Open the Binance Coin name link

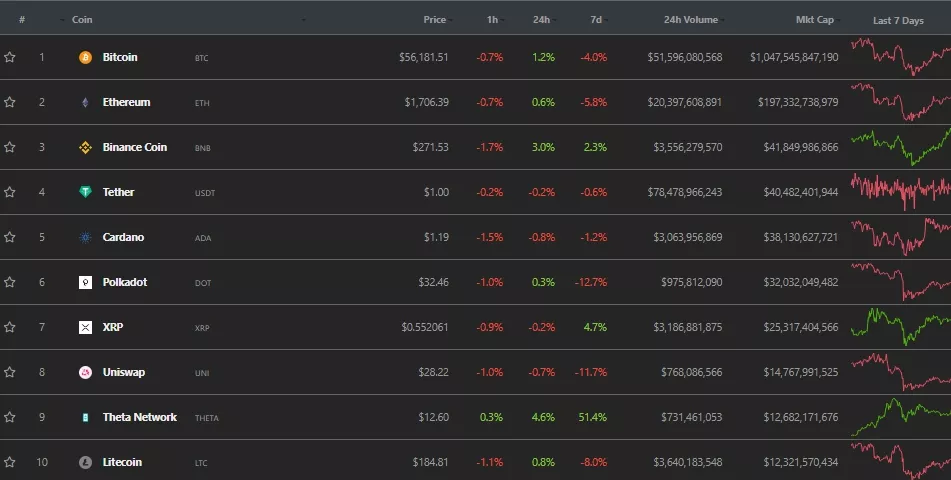[134, 148]
